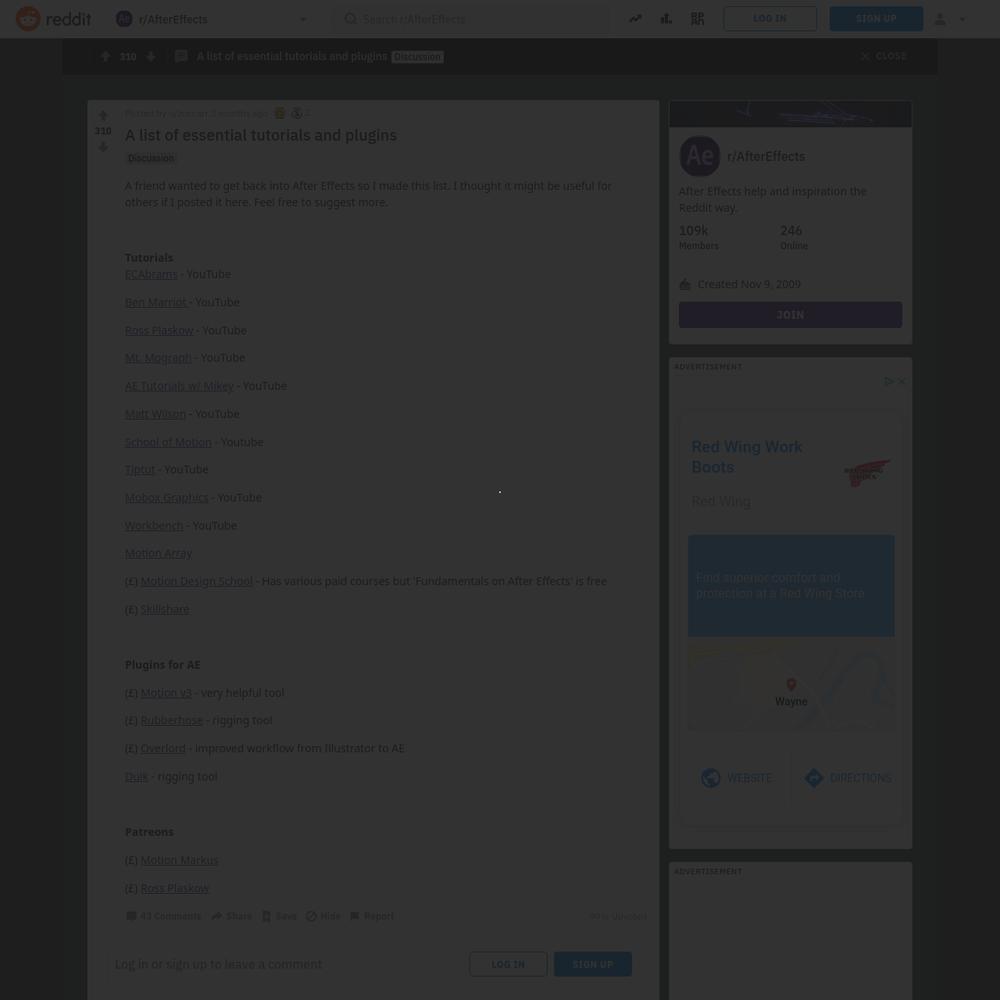Click the Search r/AfterEffects field
The height and width of the screenshot is (1000, 1000).
click(473, 19)
